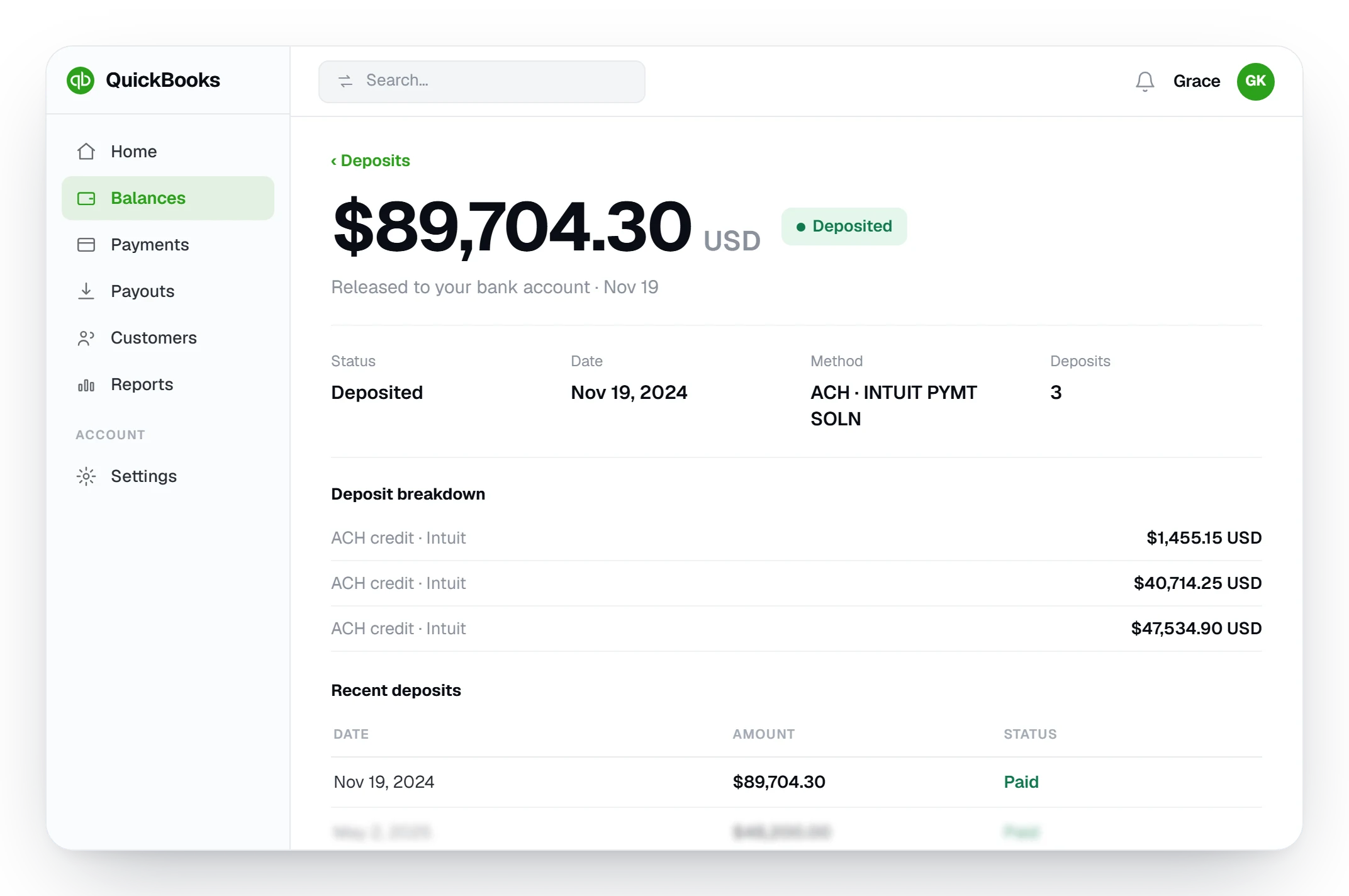
Task: Open the GK user avatar
Action: pos(1255,81)
